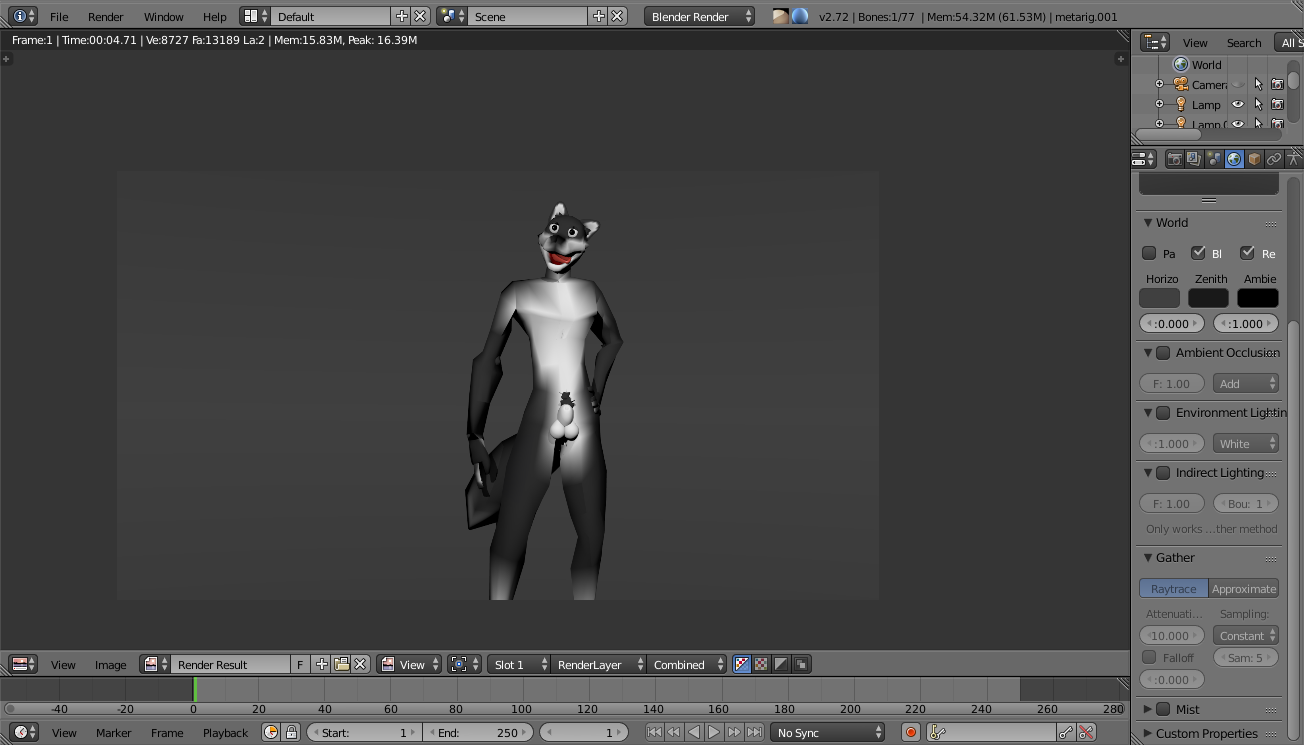Switch to the Object properties cube tab
The width and height of the screenshot is (1304, 745).
(x=1254, y=159)
